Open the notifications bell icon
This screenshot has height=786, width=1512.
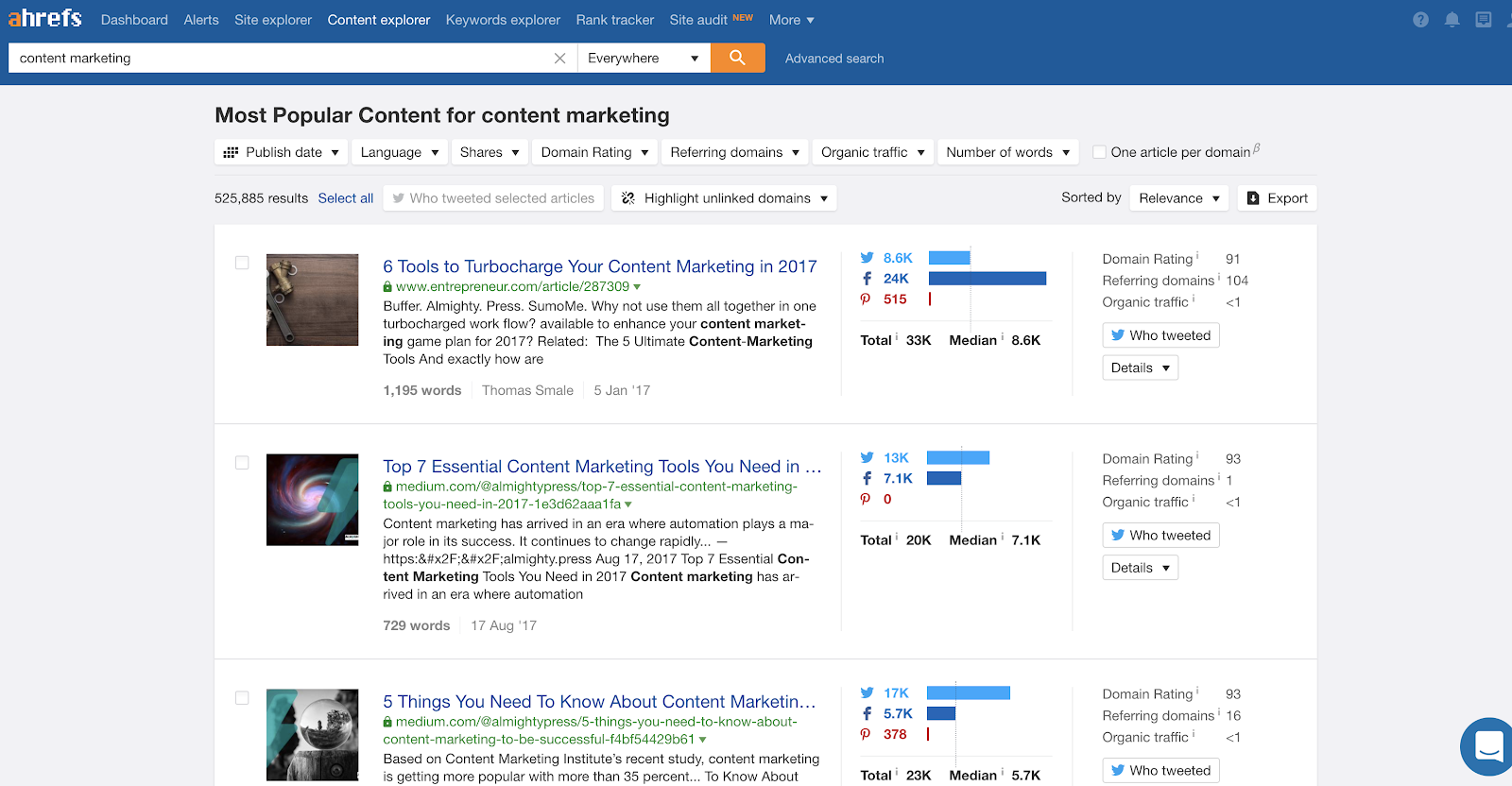(x=1452, y=20)
